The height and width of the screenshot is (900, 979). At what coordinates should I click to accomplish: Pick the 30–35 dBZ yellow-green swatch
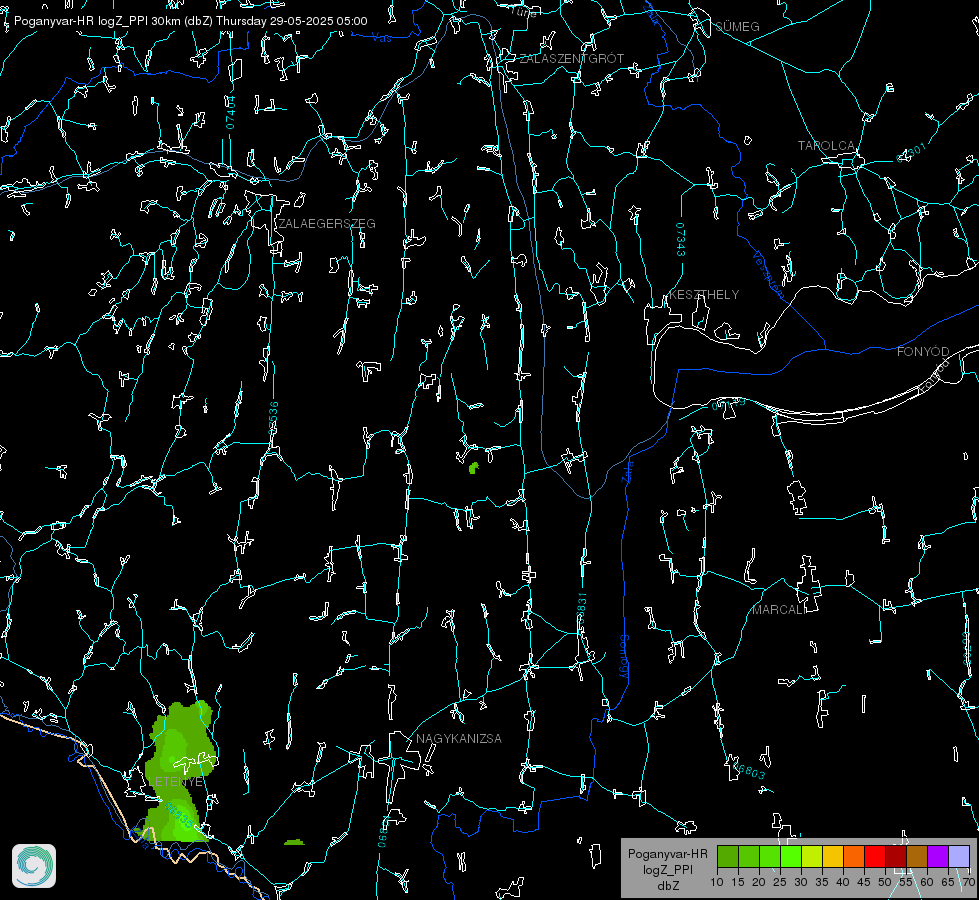click(812, 856)
